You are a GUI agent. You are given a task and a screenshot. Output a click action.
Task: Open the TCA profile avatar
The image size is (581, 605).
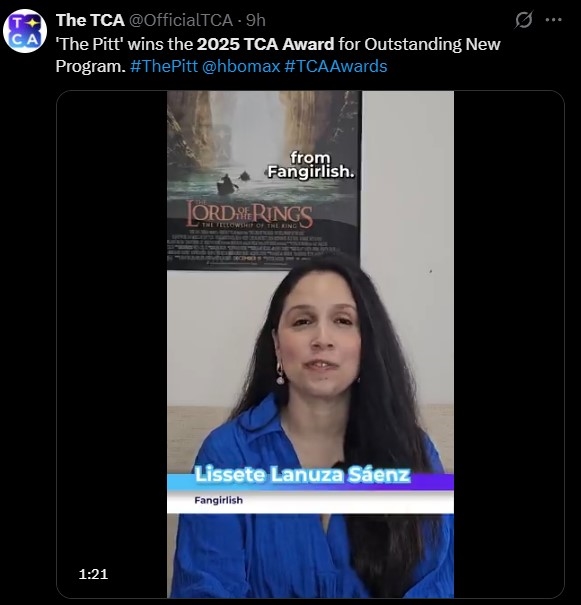pos(25,31)
